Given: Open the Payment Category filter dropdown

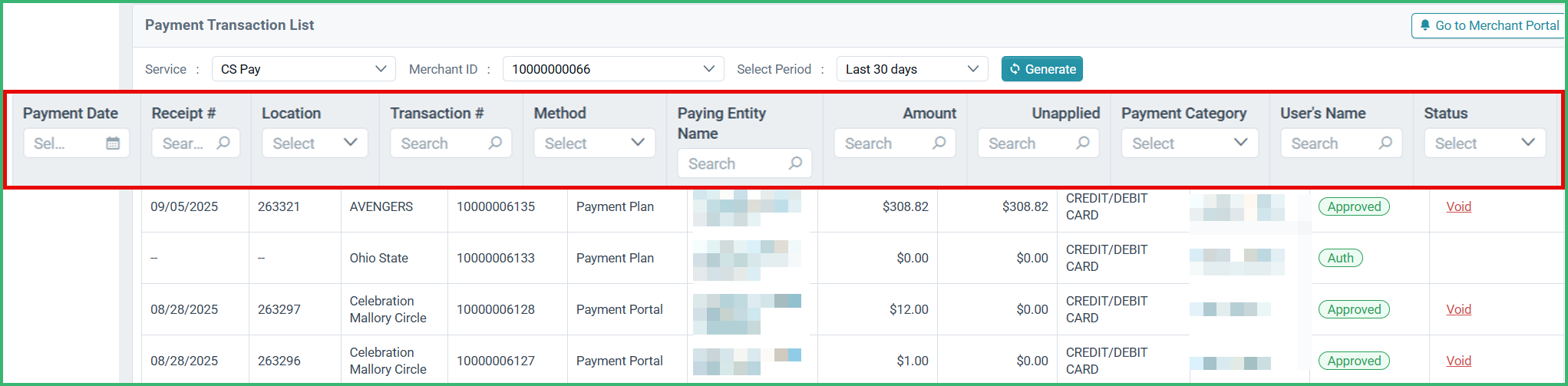Looking at the screenshot, I should click(x=1190, y=143).
